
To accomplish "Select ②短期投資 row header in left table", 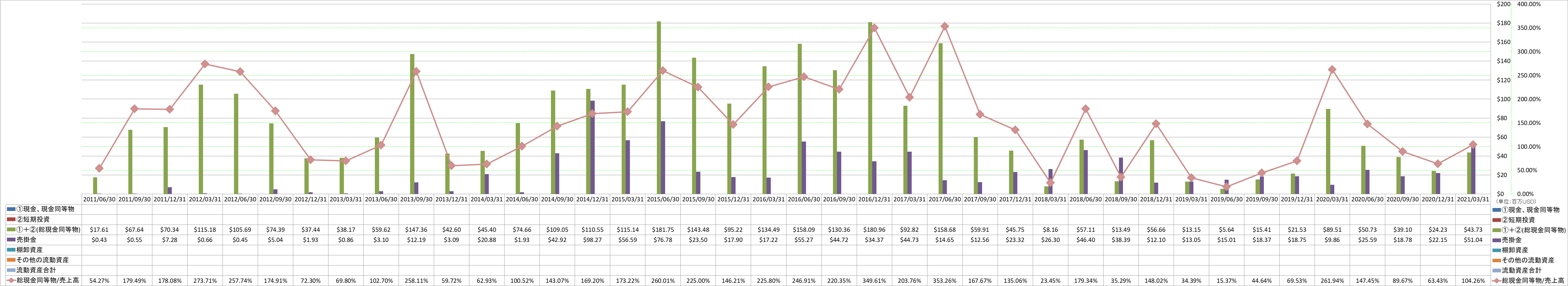I will point(43,220).
